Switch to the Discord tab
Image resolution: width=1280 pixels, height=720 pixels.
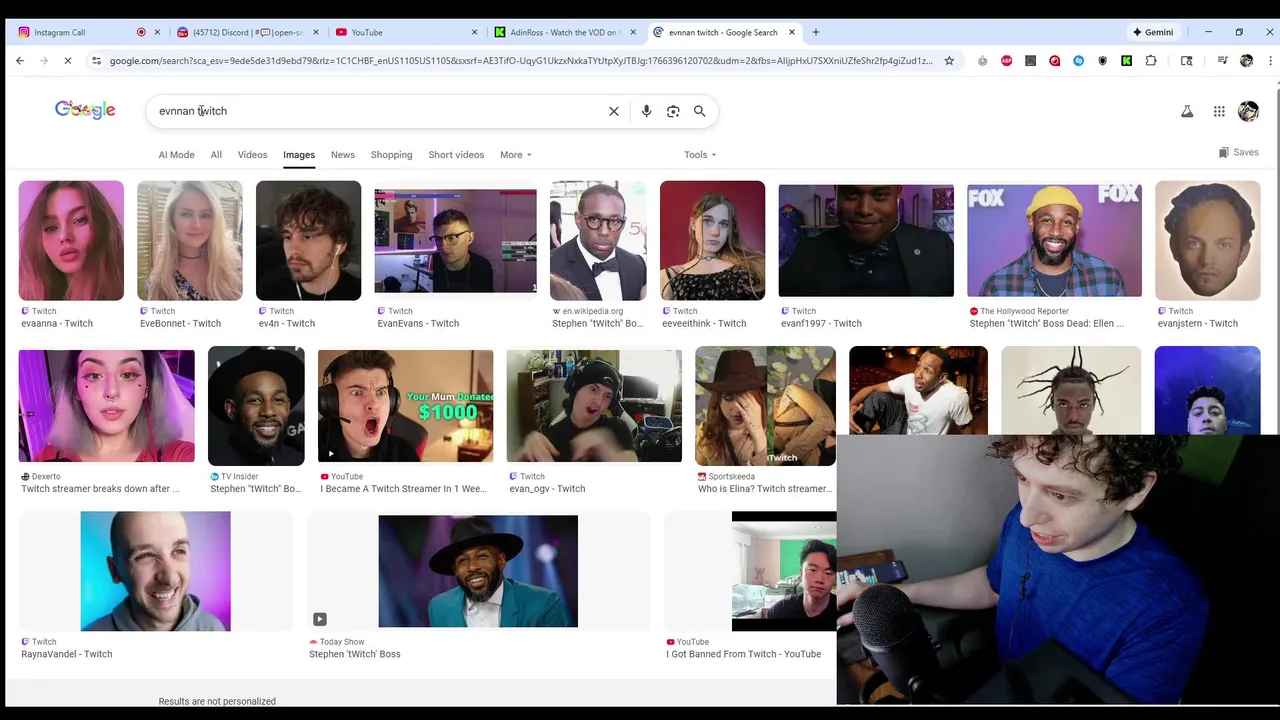point(245,32)
